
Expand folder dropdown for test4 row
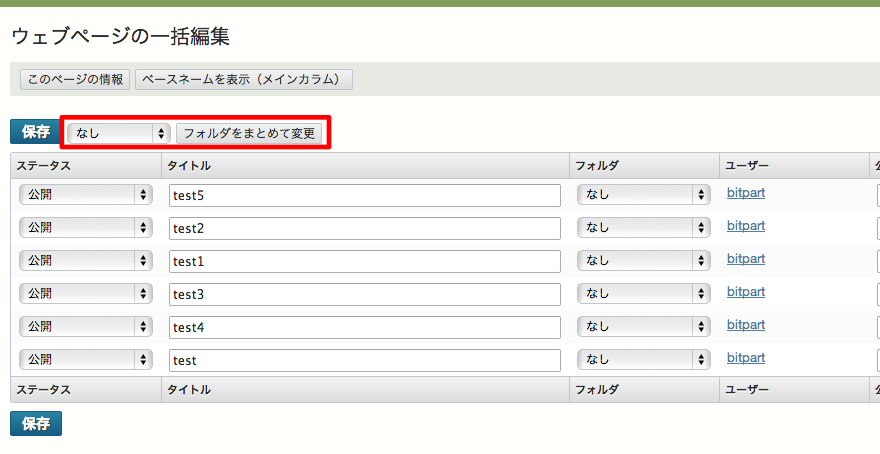point(644,327)
